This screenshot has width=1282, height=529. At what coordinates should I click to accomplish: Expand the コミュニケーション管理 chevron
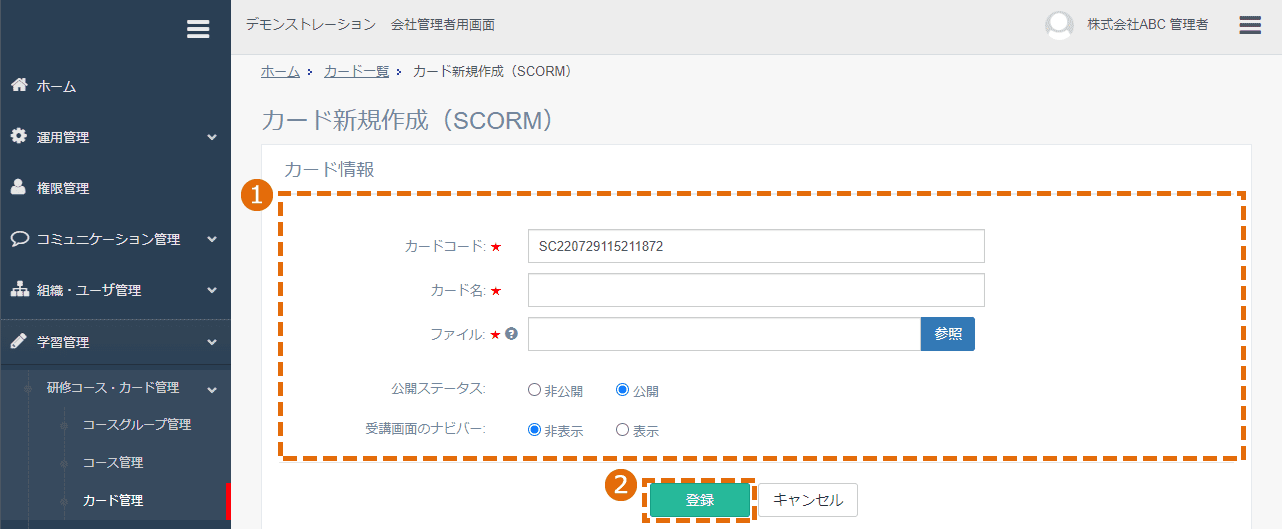pyautogui.click(x=212, y=239)
